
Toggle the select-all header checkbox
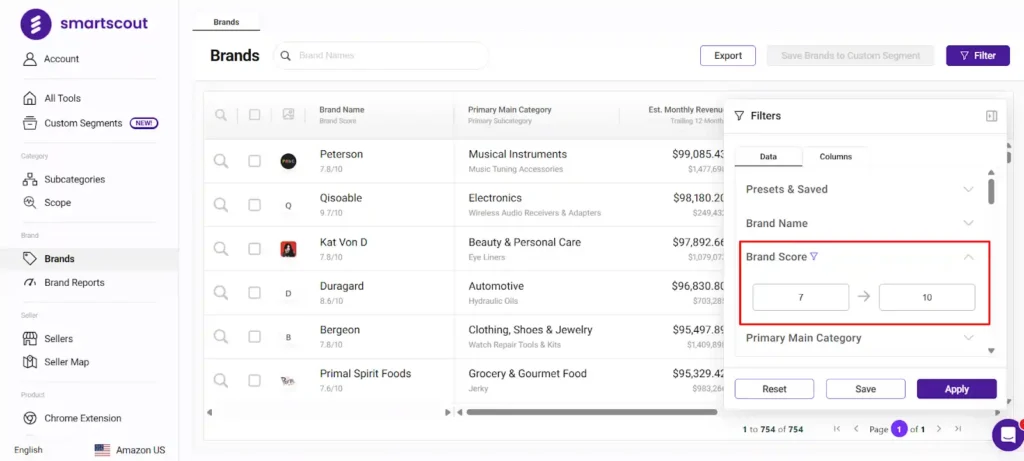(x=255, y=115)
